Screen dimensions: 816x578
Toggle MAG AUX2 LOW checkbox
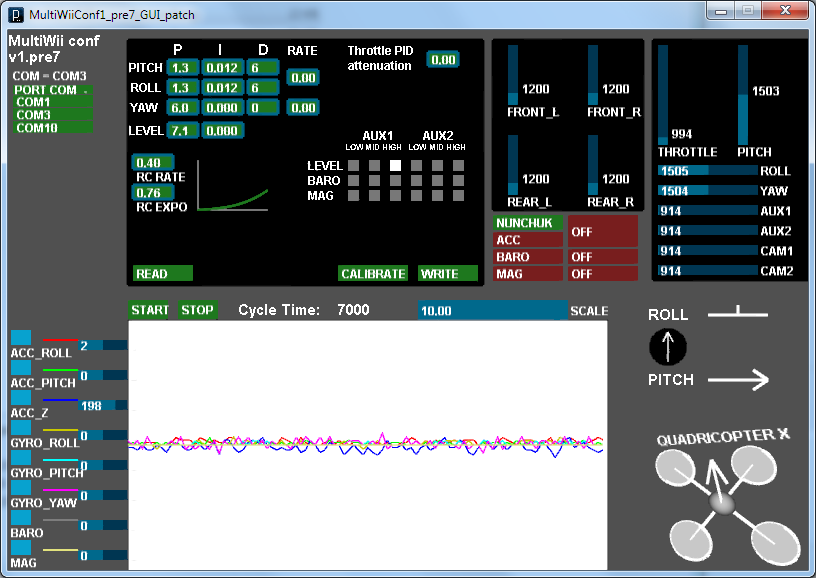(416, 196)
